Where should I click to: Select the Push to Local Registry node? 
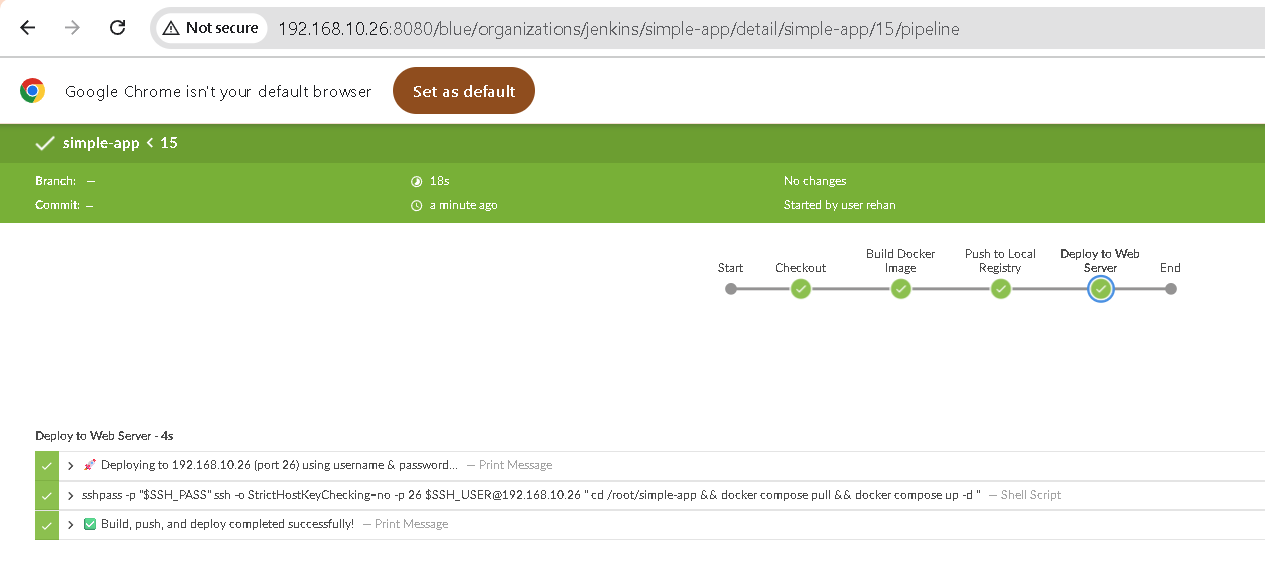pos(1000,289)
